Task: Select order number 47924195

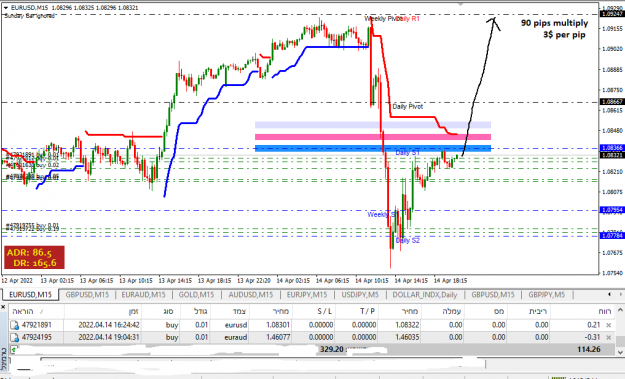Action: pyautogui.click(x=37, y=338)
